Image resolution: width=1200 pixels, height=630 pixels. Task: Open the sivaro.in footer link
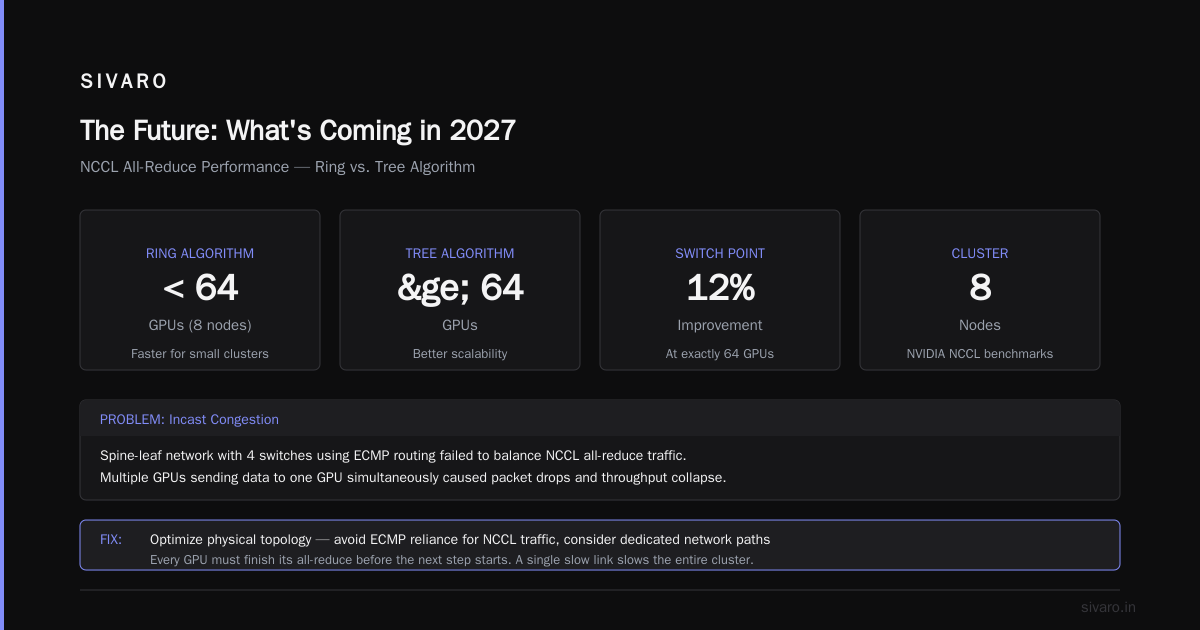point(1108,607)
